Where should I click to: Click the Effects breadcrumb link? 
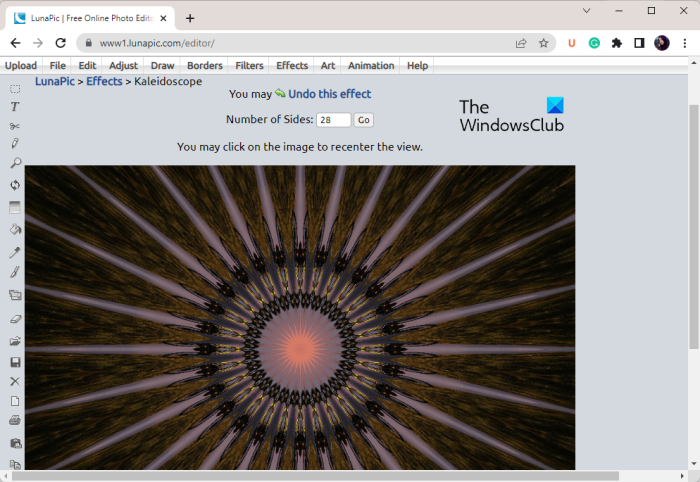(x=104, y=81)
